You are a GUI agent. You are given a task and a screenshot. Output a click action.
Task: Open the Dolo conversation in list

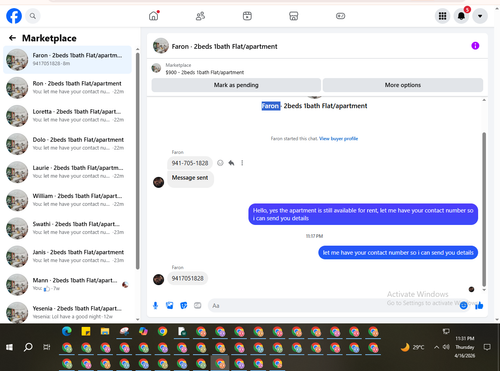(67, 144)
